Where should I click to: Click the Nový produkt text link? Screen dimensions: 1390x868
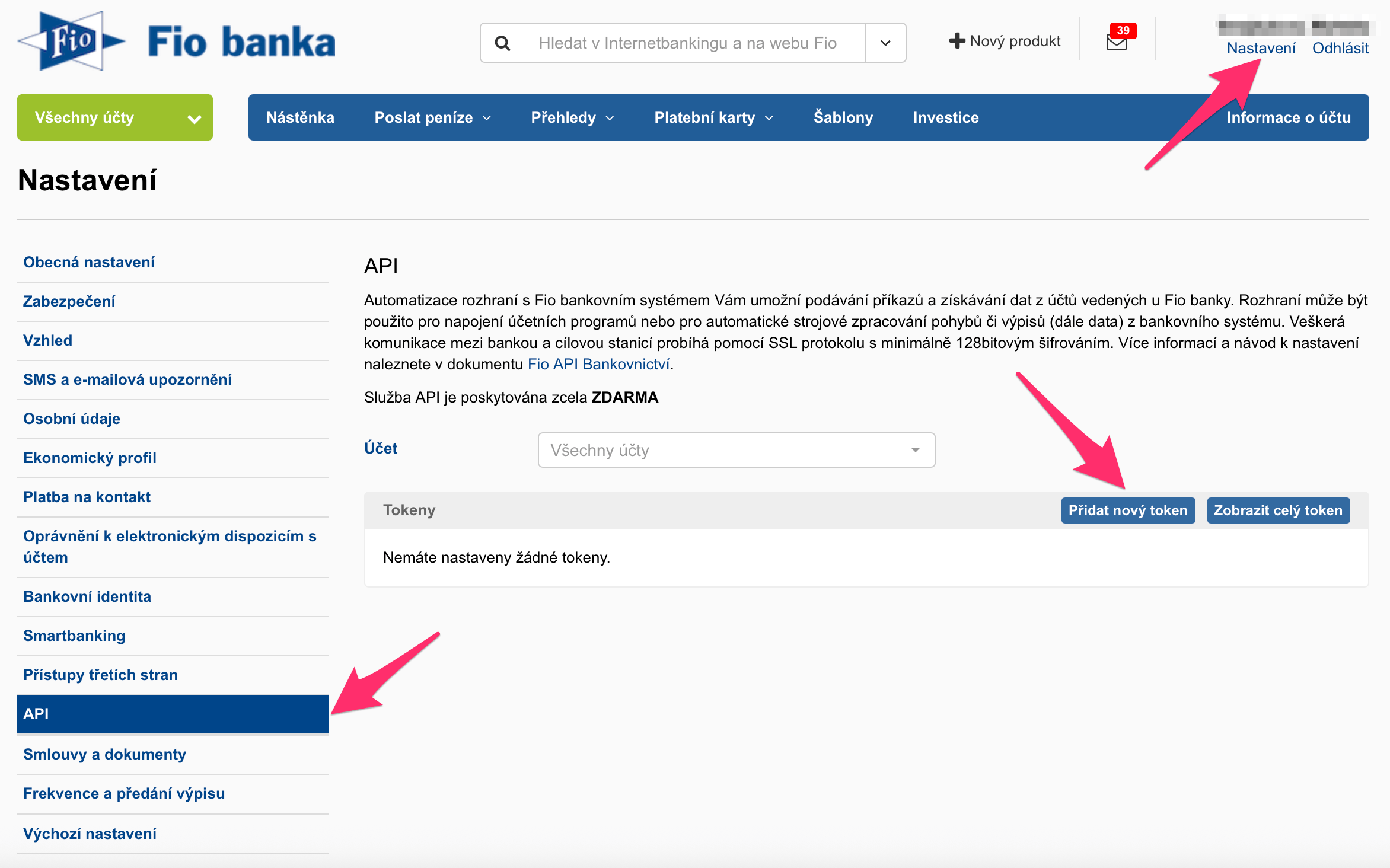[x=1015, y=41]
